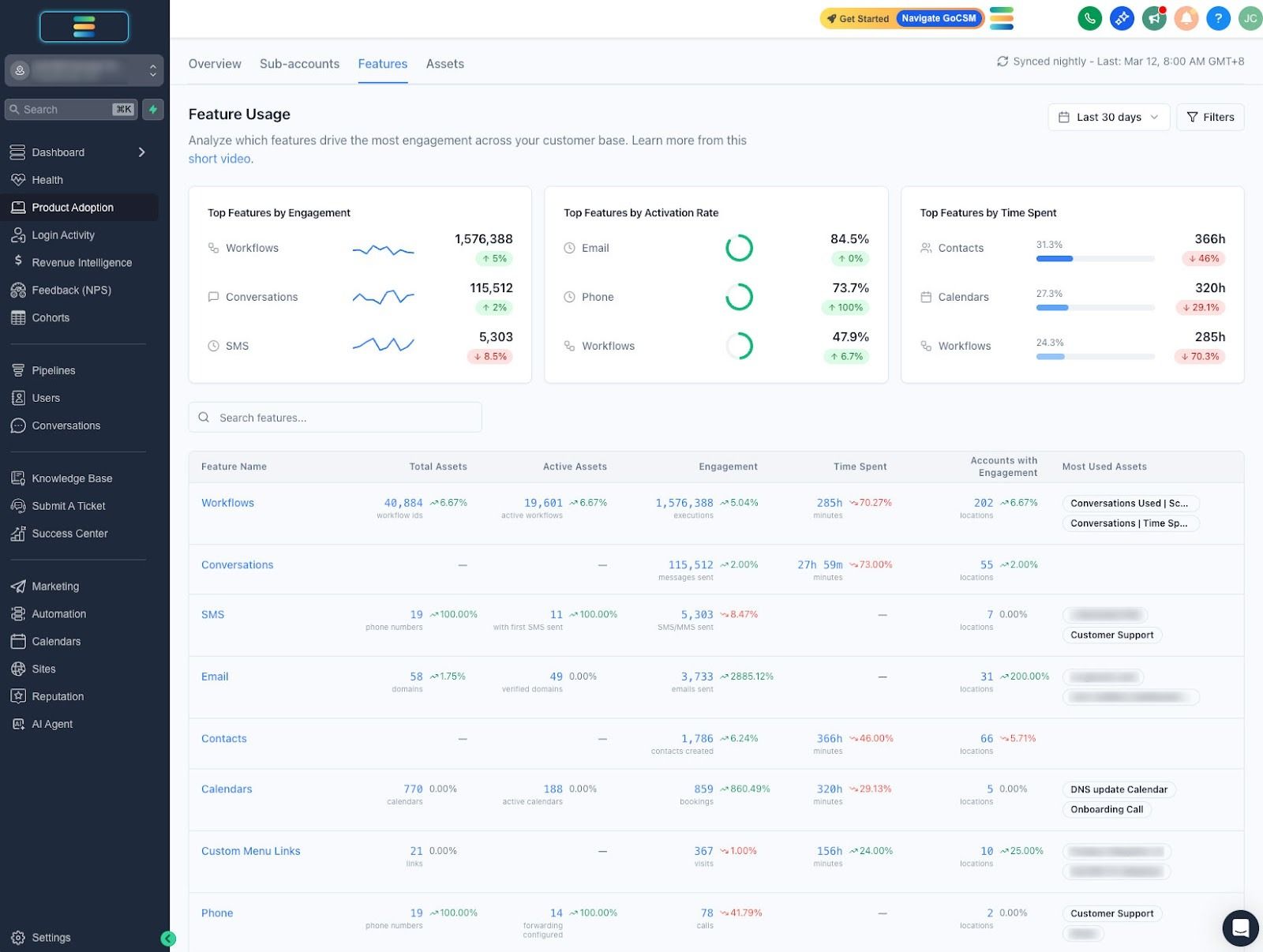Switch to the Assets tab

click(445, 64)
